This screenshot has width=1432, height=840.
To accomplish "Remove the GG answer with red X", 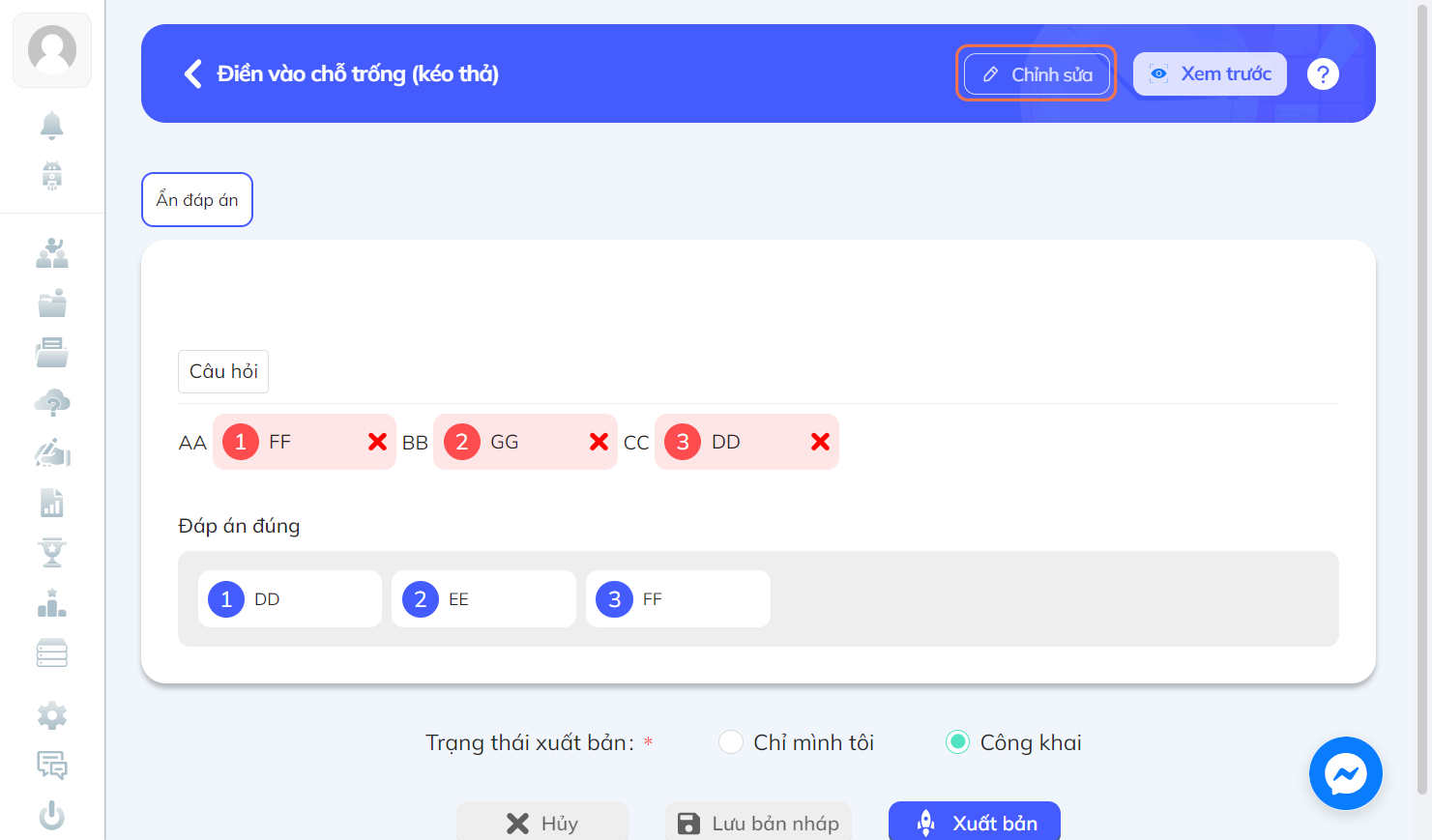I will tap(599, 442).
